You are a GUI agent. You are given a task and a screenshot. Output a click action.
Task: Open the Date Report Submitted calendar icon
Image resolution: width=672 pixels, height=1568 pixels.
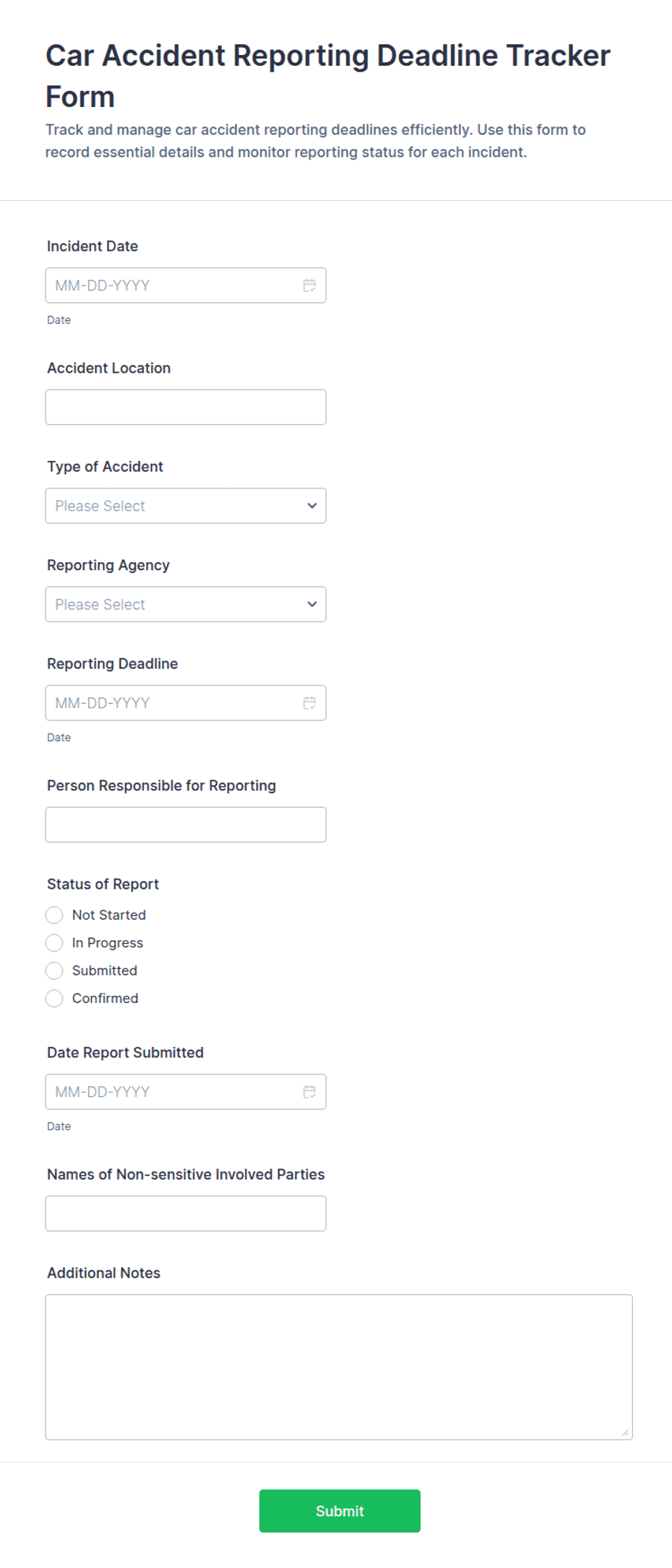(x=309, y=1092)
